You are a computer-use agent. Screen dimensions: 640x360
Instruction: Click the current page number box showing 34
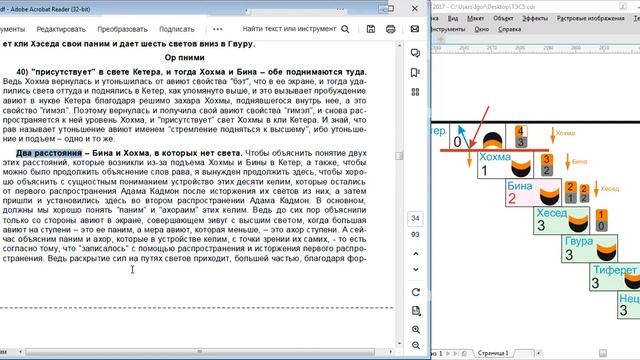(415, 218)
